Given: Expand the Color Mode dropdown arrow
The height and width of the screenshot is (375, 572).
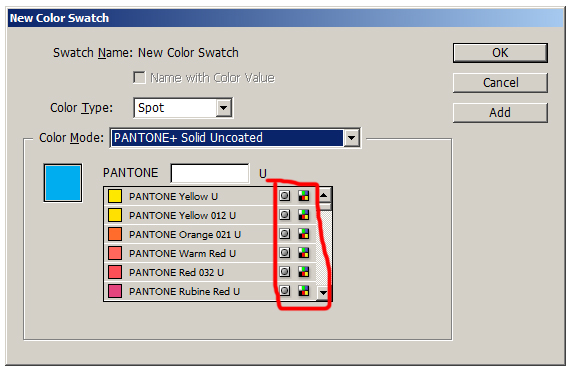Looking at the screenshot, I should (352, 138).
